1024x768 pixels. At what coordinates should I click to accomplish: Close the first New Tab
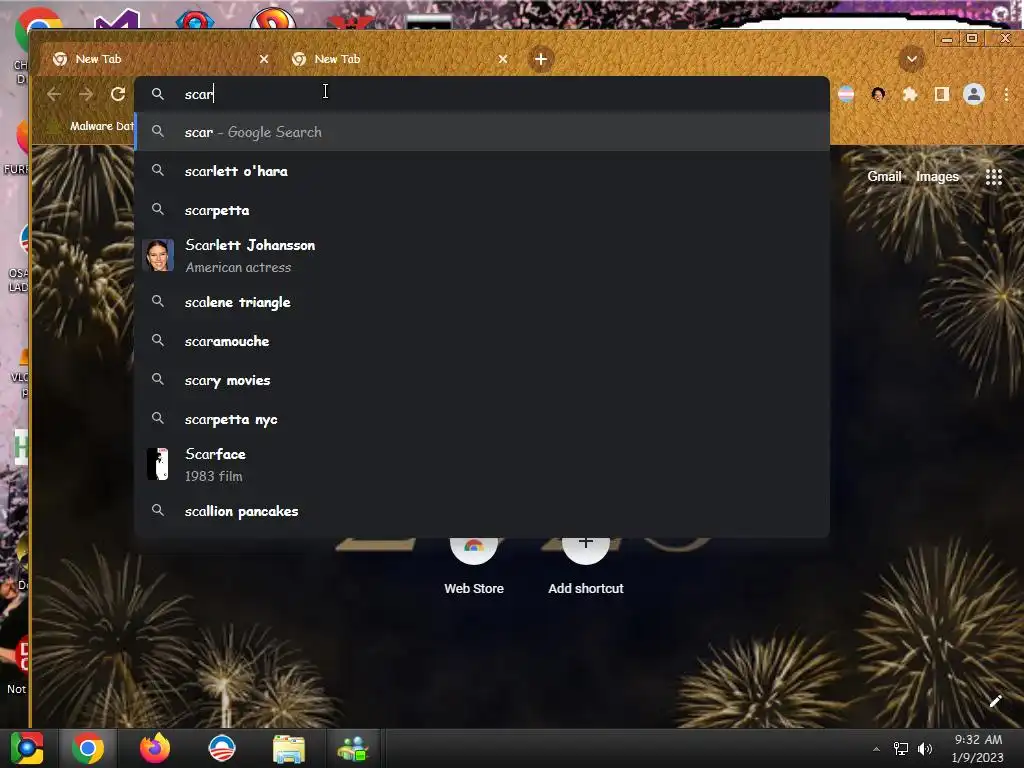pos(264,59)
